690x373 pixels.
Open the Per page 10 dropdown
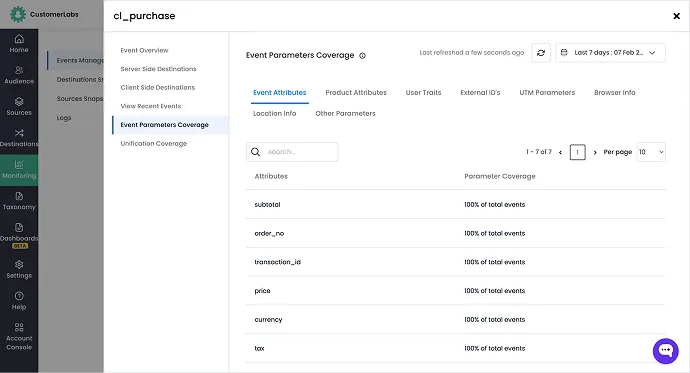click(651, 152)
